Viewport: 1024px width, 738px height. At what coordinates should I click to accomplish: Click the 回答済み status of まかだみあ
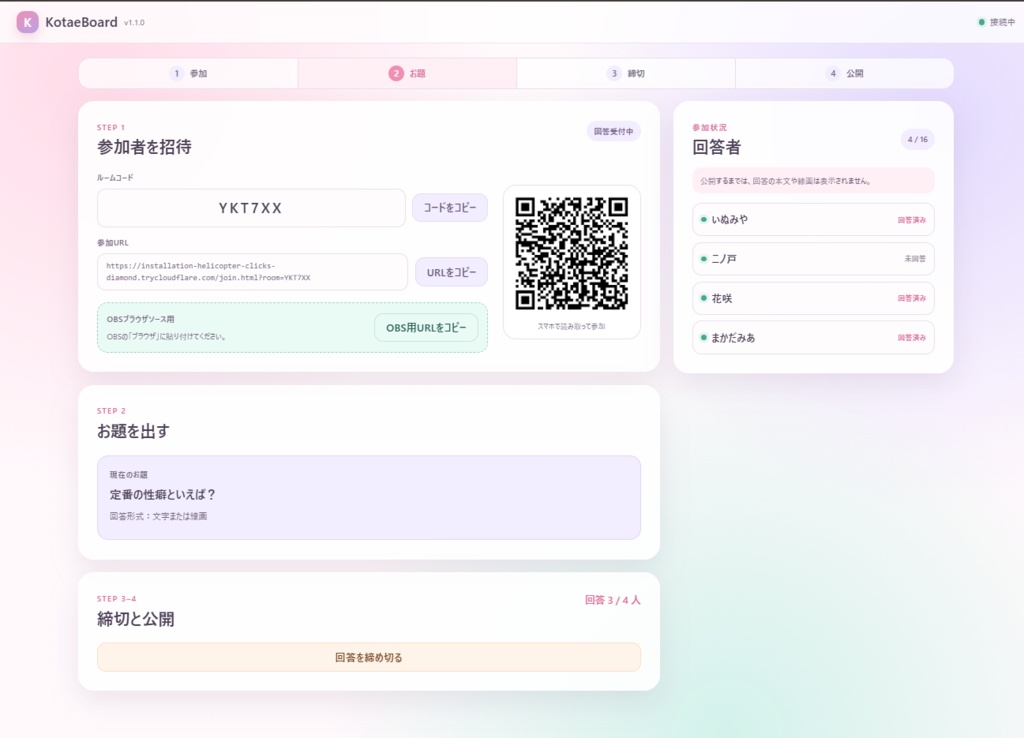coord(912,338)
